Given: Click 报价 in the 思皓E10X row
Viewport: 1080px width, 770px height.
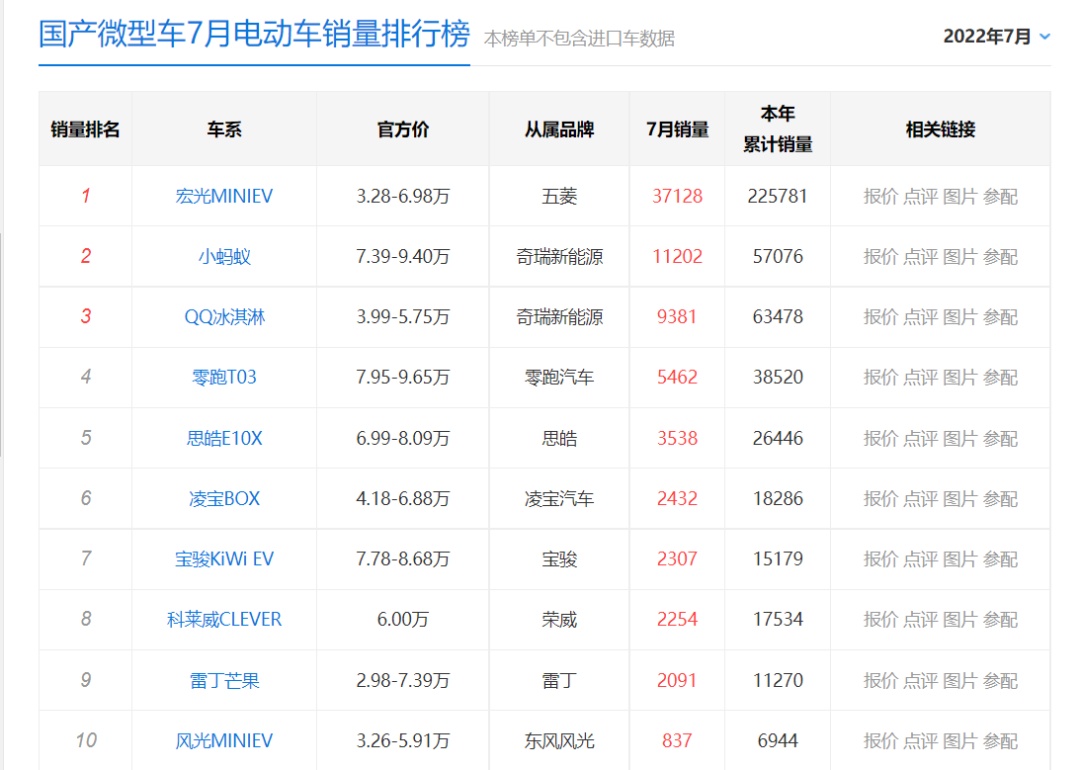Looking at the screenshot, I should click(x=880, y=438).
